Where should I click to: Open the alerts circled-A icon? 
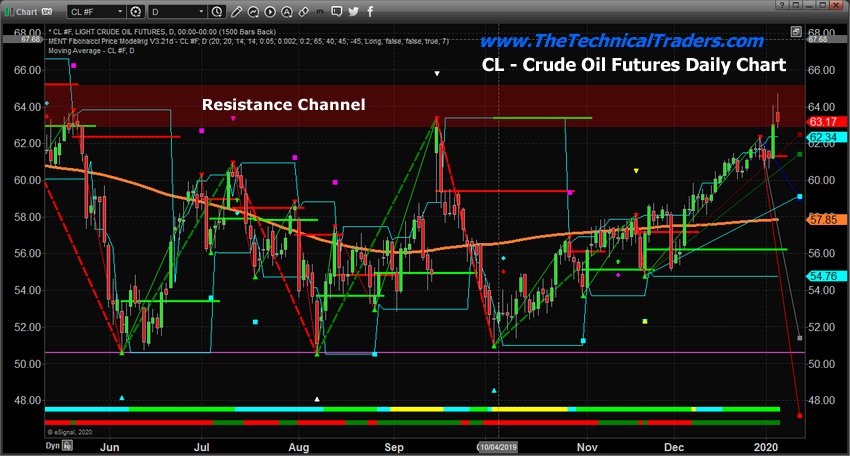point(287,11)
